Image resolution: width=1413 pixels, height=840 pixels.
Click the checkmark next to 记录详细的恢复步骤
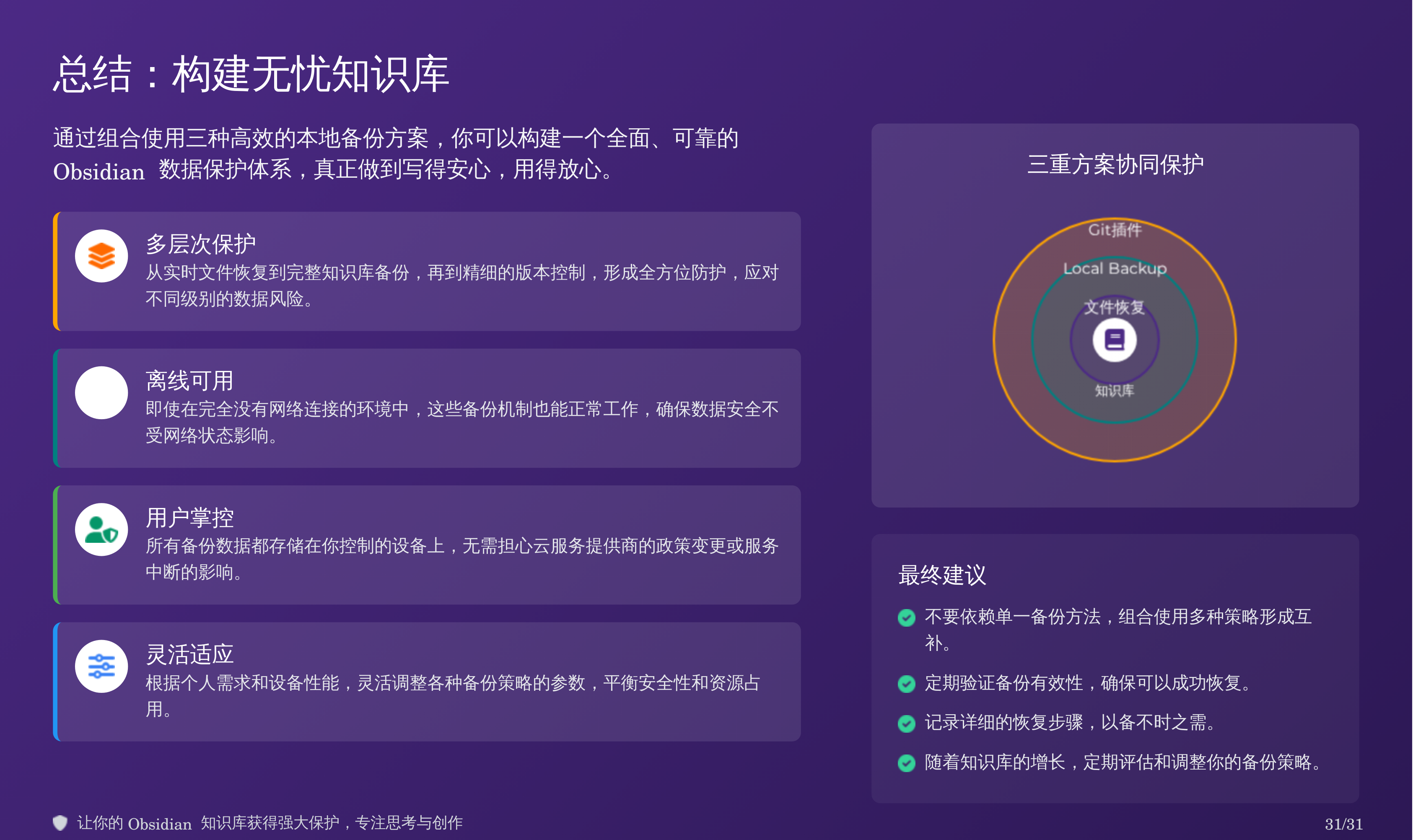[x=907, y=723]
